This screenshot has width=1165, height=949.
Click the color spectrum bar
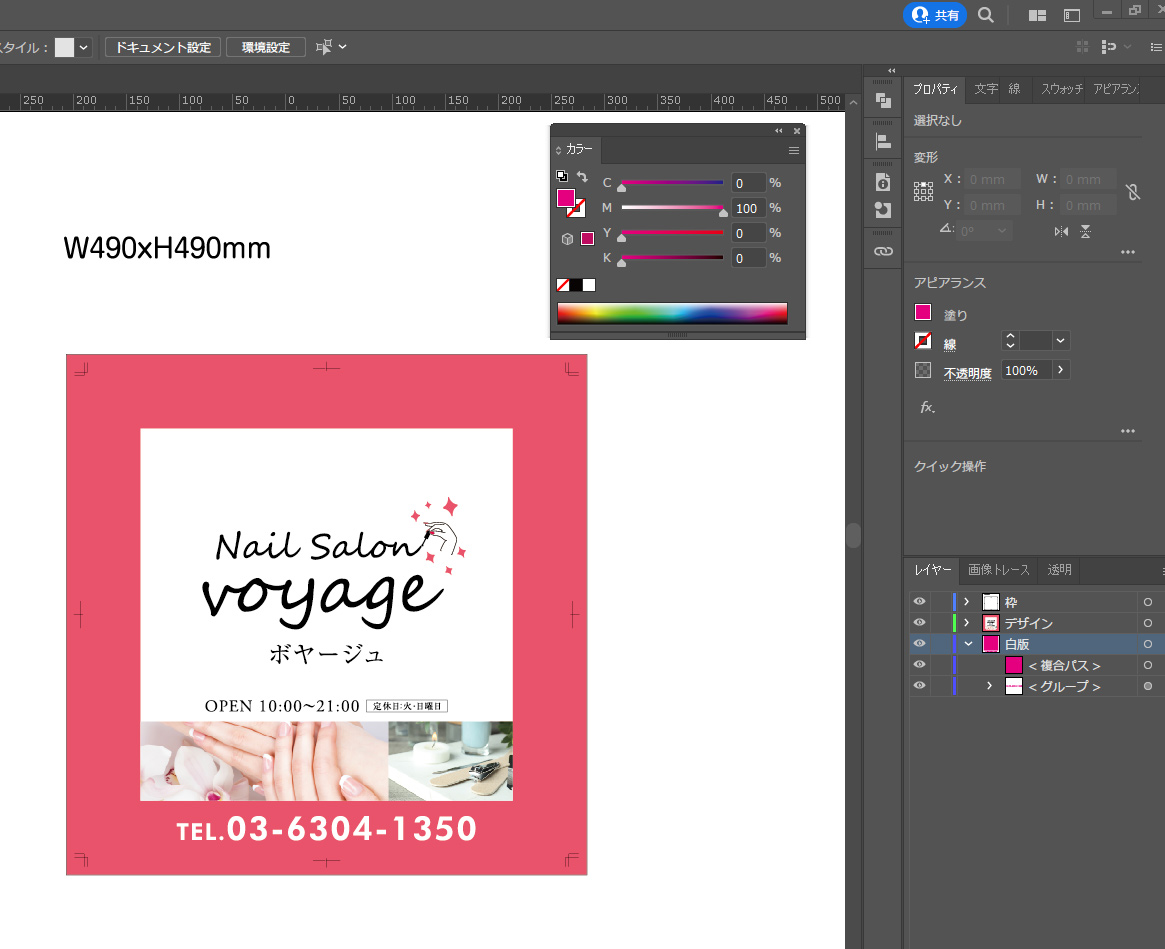point(672,313)
